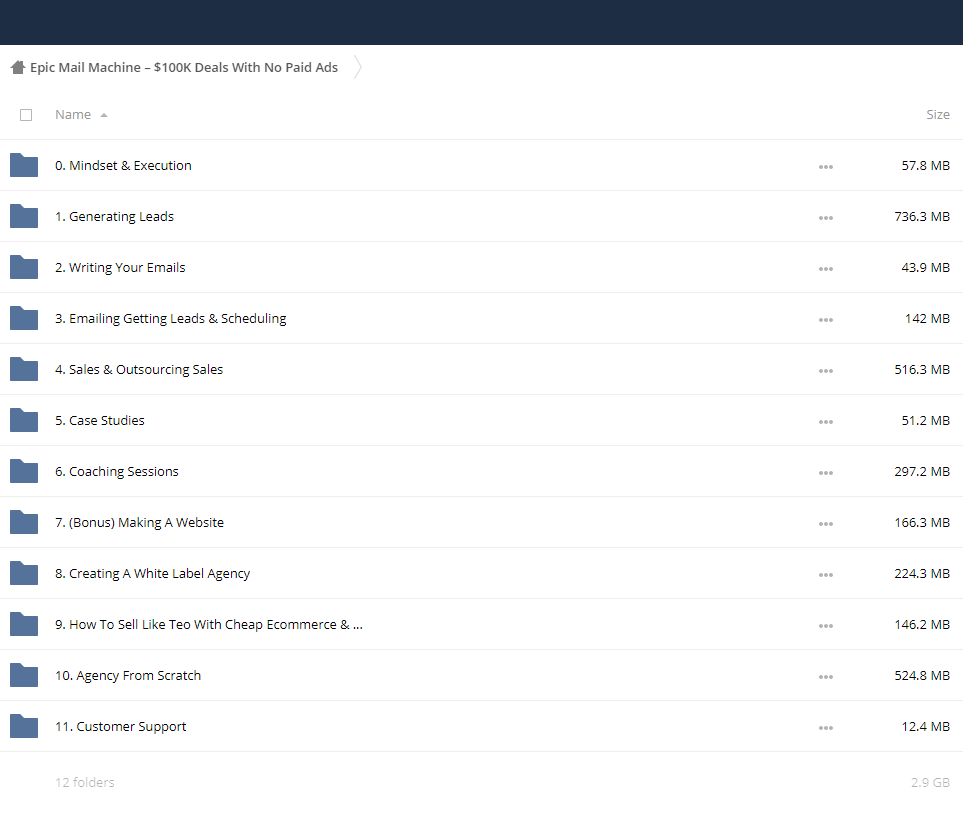
Task: Open the 2. Writing Your Emails folder
Action: (120, 268)
